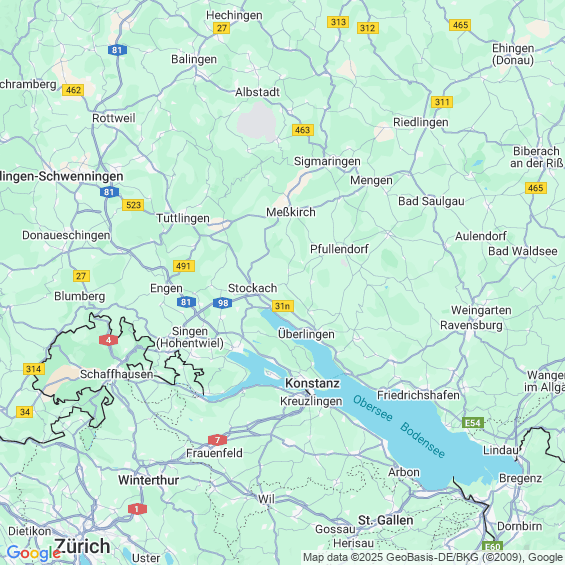
Task: Click the St. Gallen city label
Action: [x=386, y=520]
